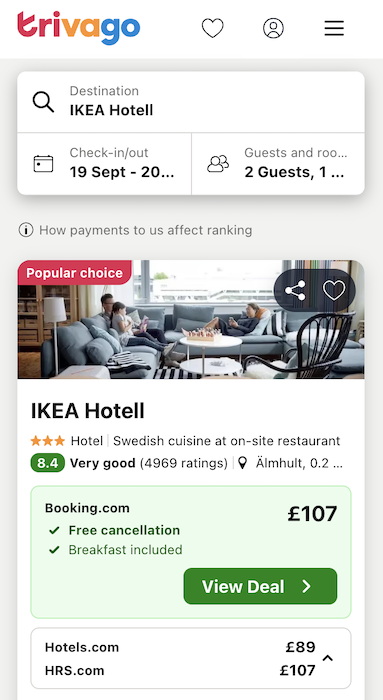Save IKEA Hotell to favourites with heart
383x700 pixels.
point(334,291)
